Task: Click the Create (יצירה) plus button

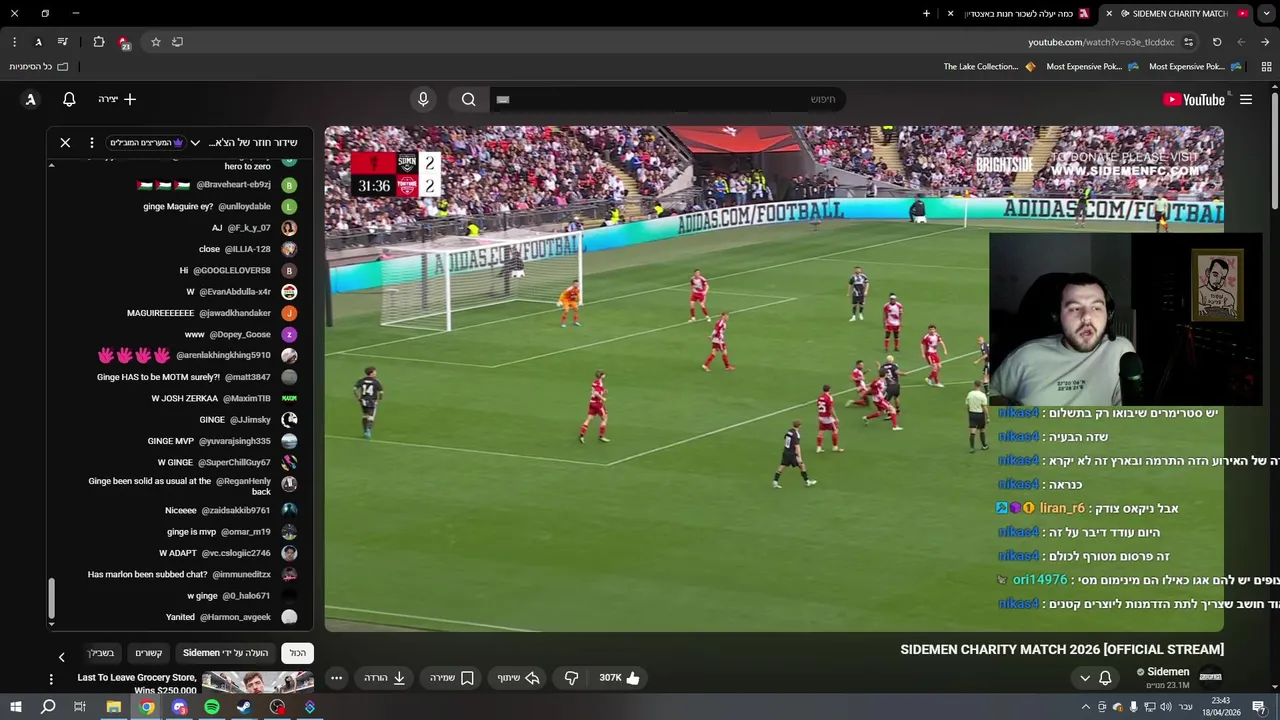Action: click(118, 99)
